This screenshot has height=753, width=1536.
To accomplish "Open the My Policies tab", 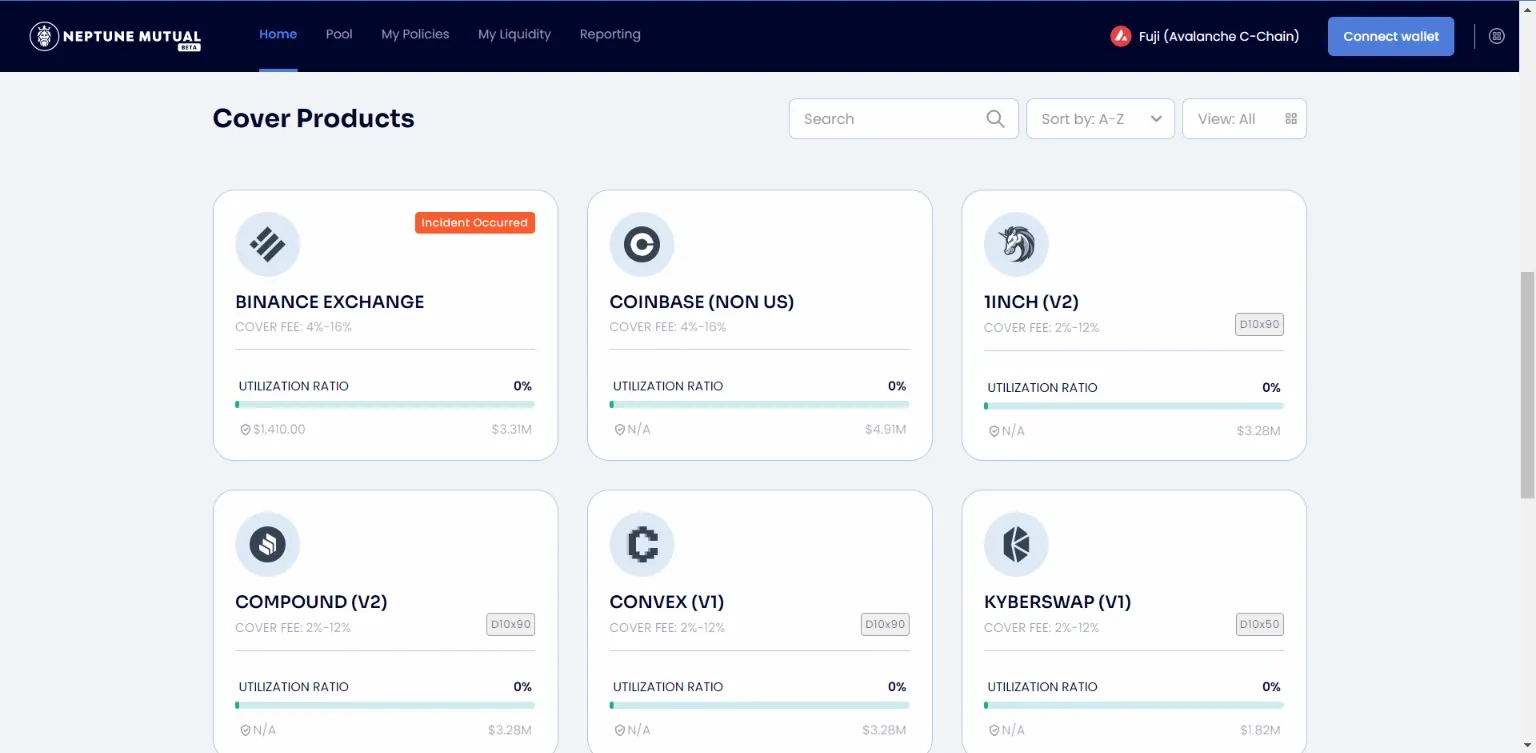I will [x=415, y=34].
